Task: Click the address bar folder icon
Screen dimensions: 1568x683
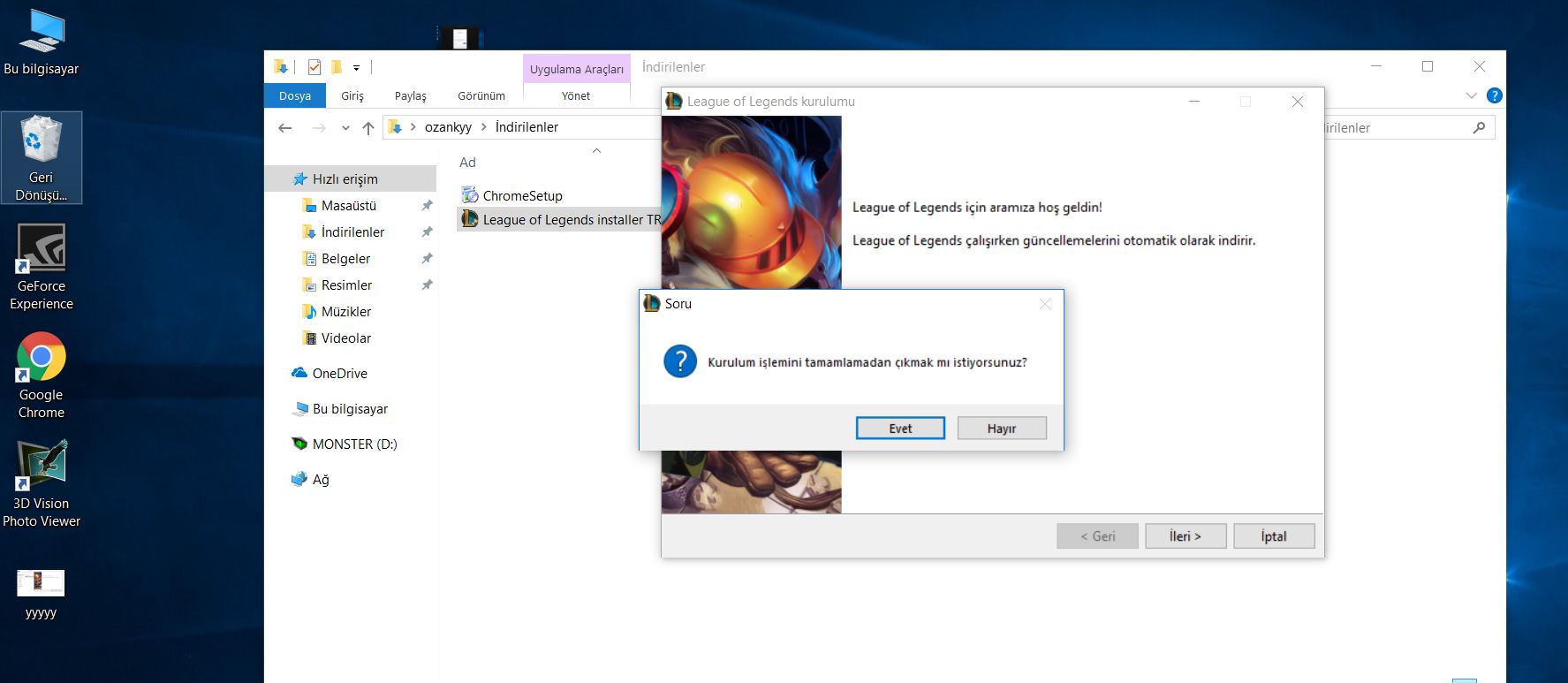Action: click(x=395, y=127)
